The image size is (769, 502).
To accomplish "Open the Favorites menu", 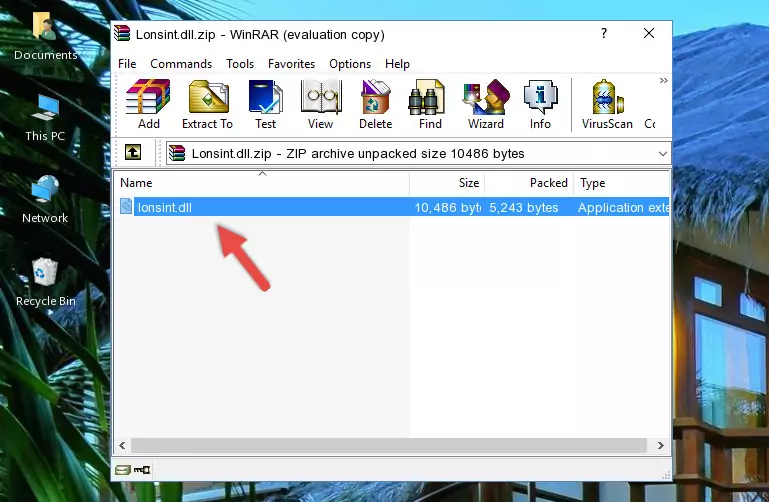I will coord(291,64).
